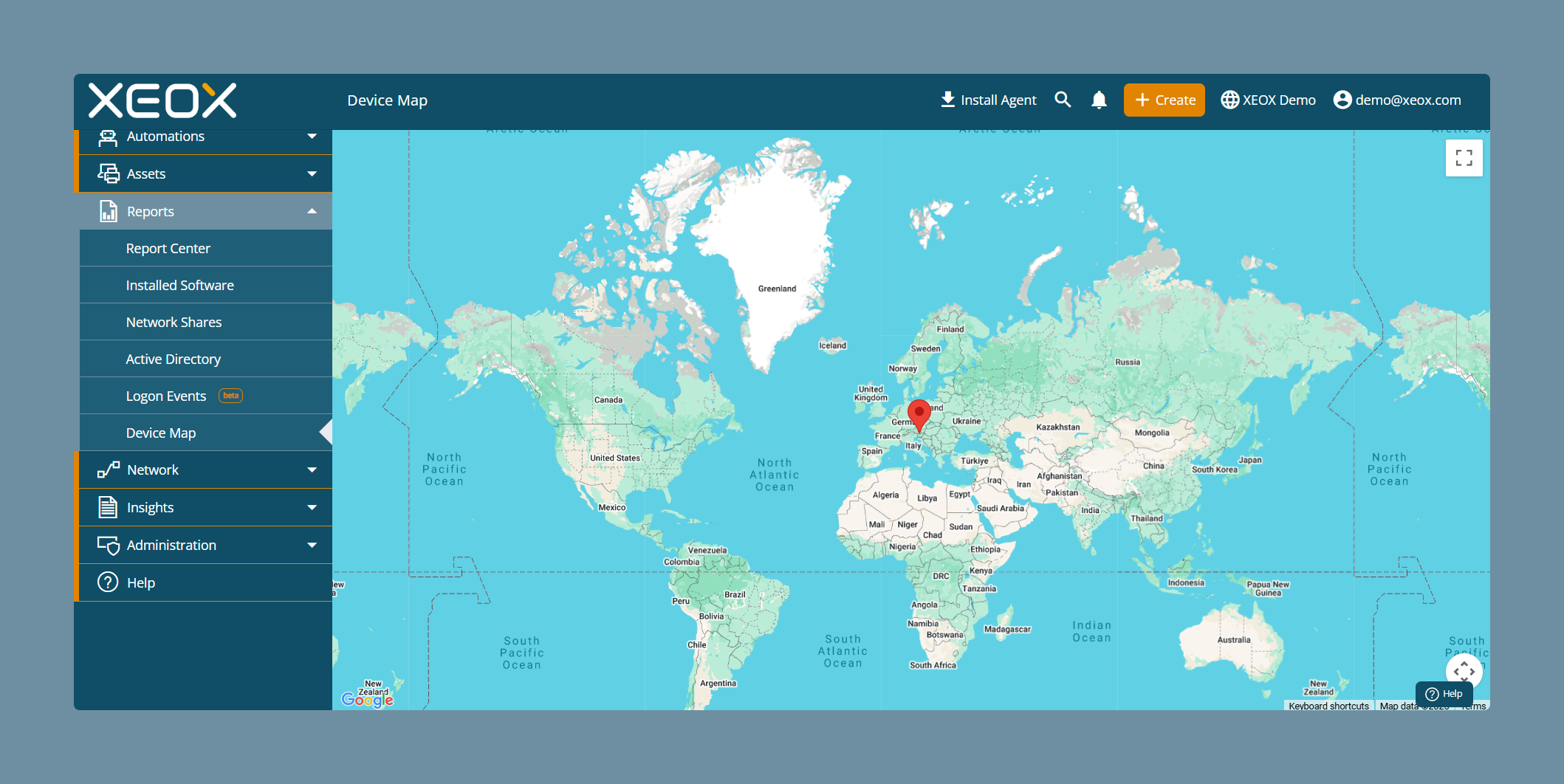The image size is (1564, 784).
Task: Click the Assets sidebar icon
Action: coord(108,173)
